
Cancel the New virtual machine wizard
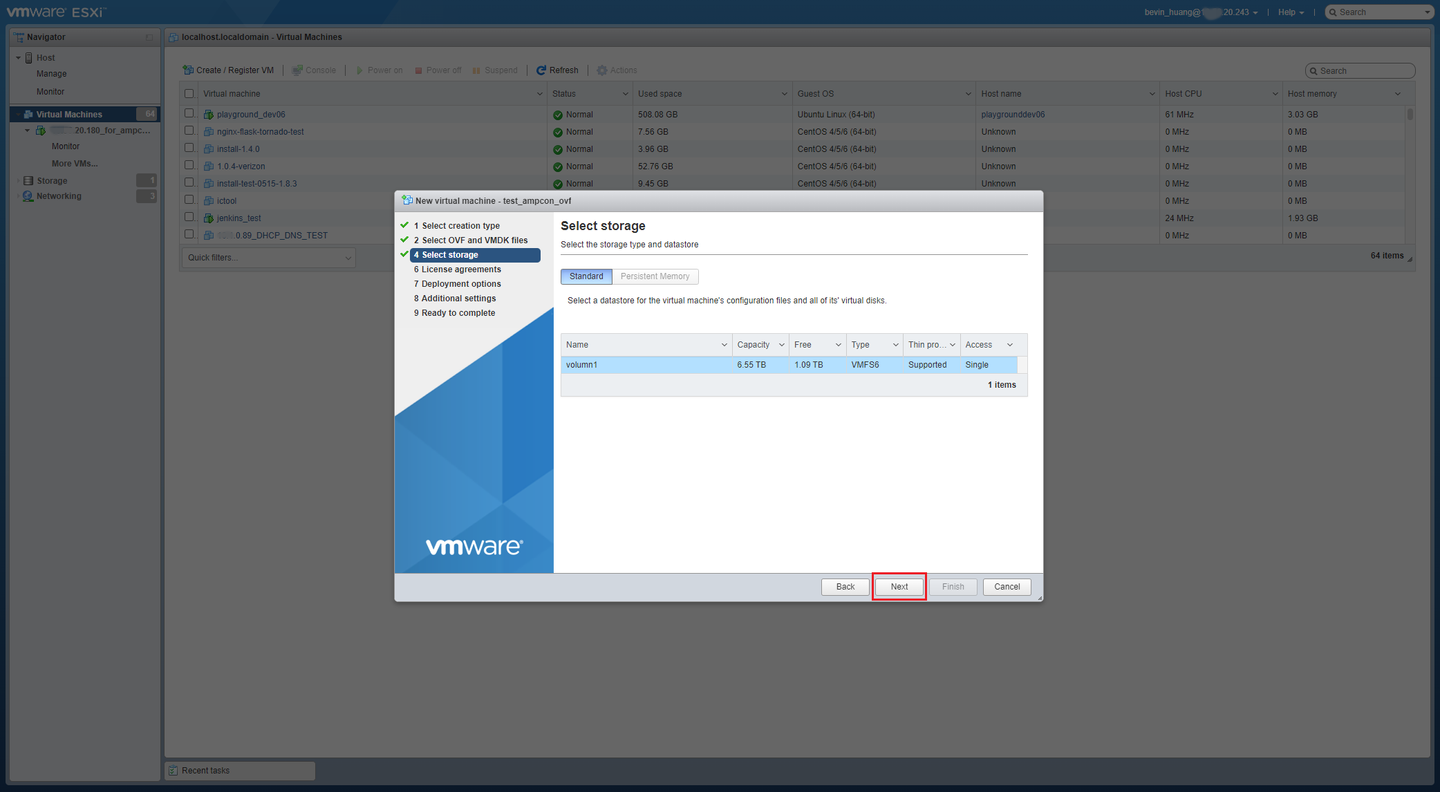pos(1006,587)
